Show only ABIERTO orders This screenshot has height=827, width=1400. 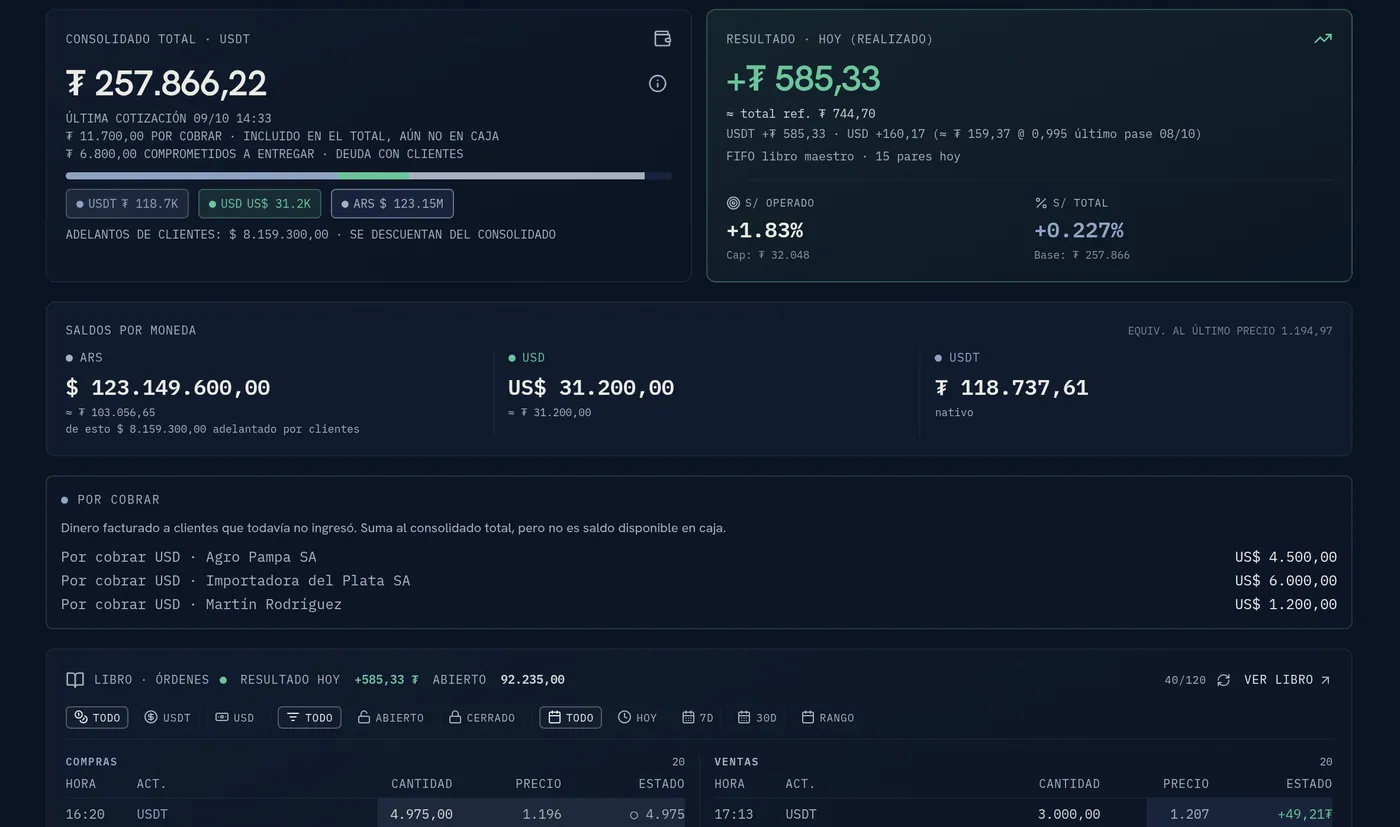click(391, 718)
